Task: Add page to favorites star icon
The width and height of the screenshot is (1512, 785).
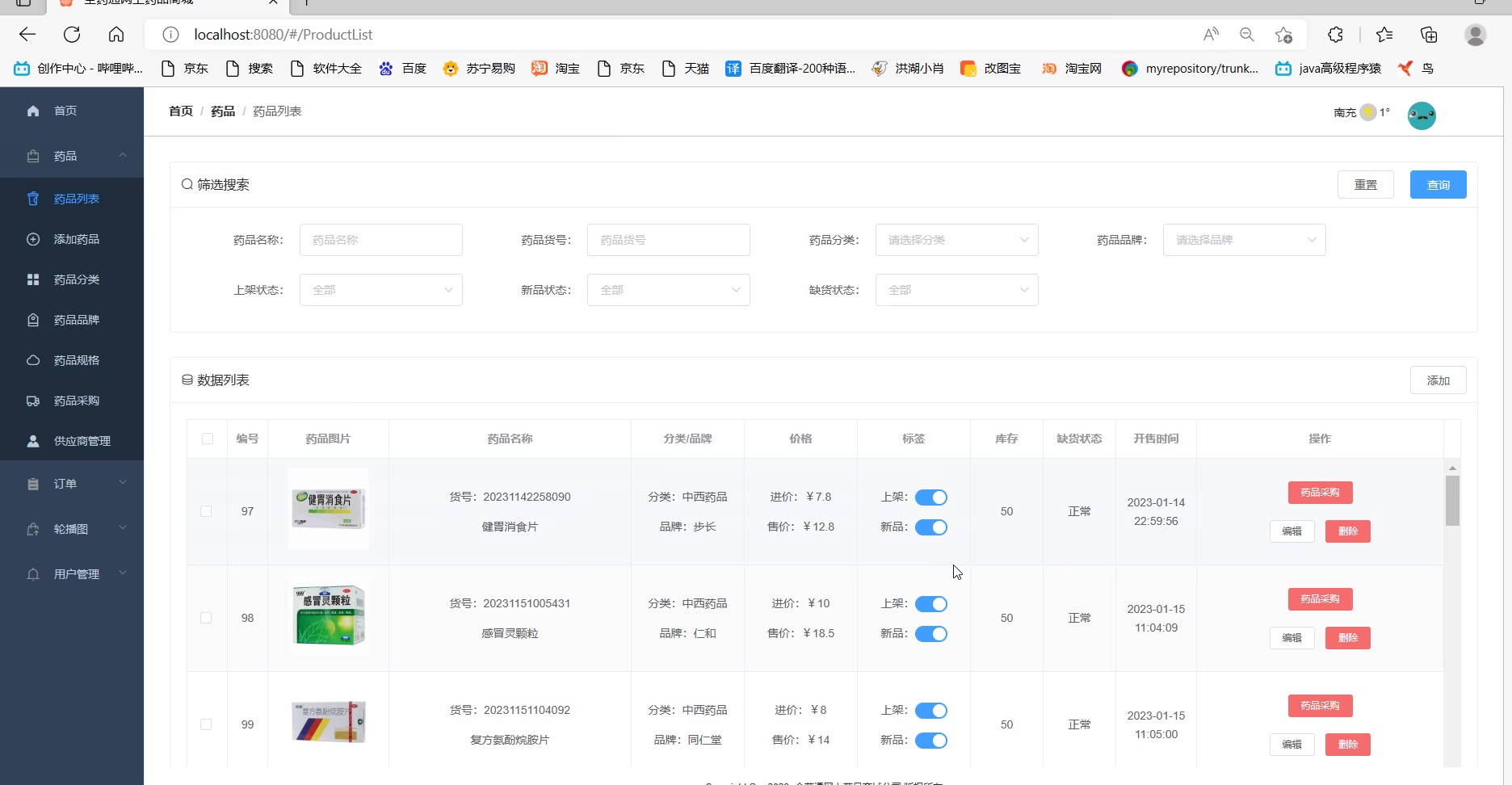Action: tap(1283, 35)
